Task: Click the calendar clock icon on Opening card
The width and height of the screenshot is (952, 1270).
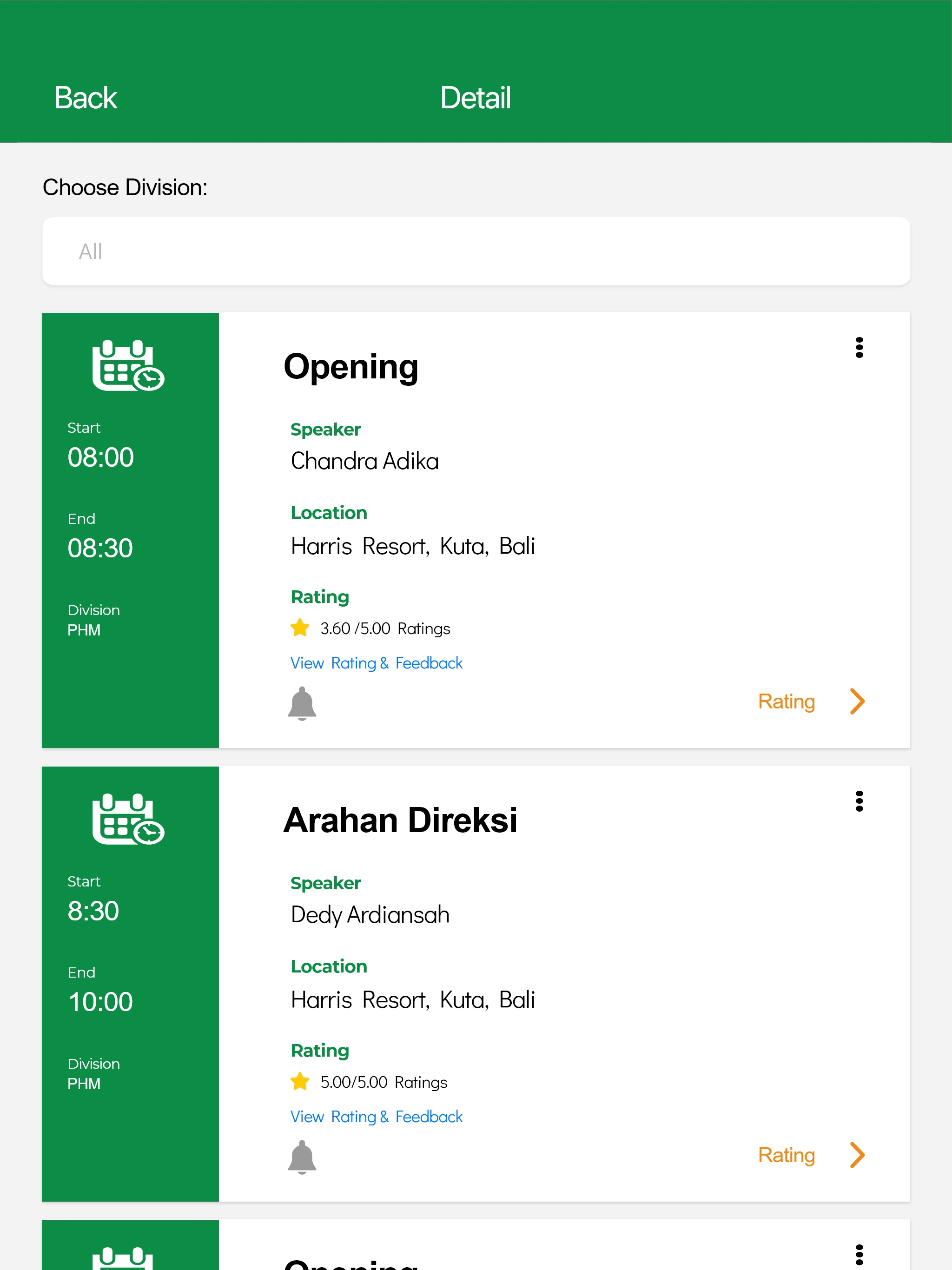Action: pyautogui.click(x=129, y=365)
